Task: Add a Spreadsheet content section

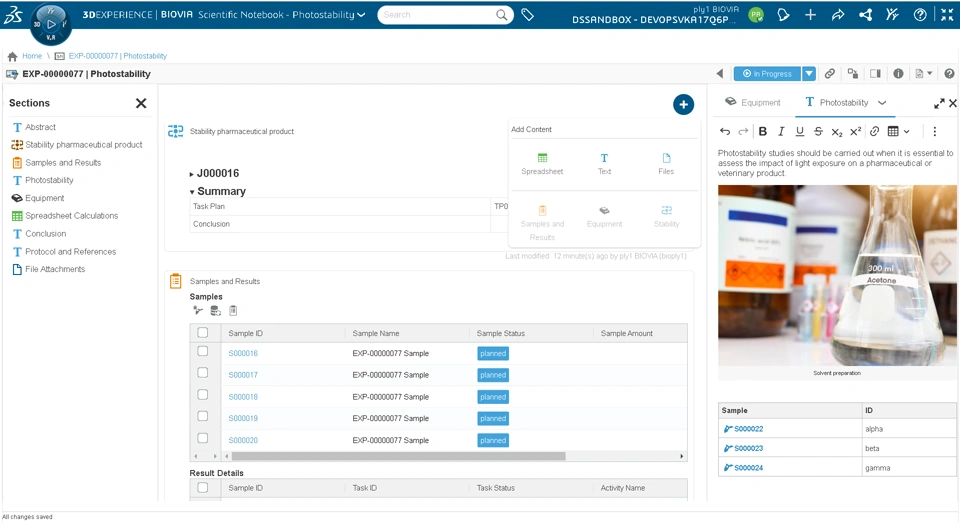Action: (542, 164)
